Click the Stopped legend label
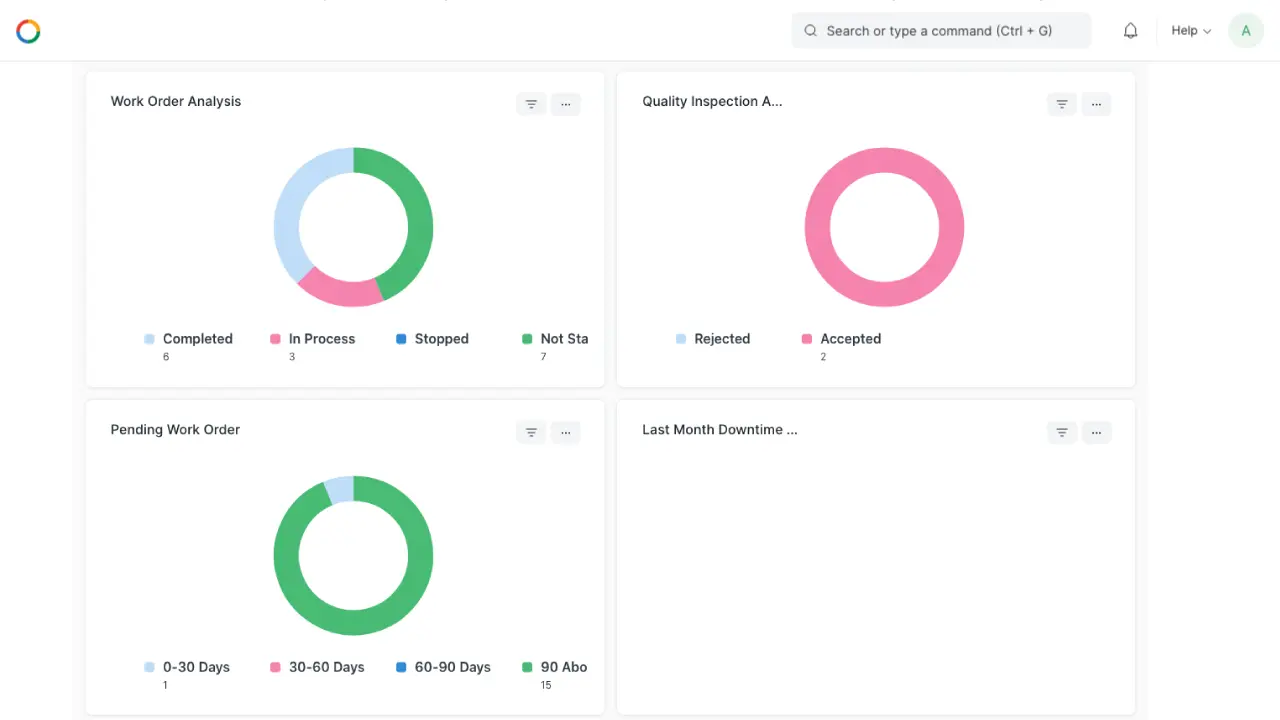1280x720 pixels. click(441, 339)
